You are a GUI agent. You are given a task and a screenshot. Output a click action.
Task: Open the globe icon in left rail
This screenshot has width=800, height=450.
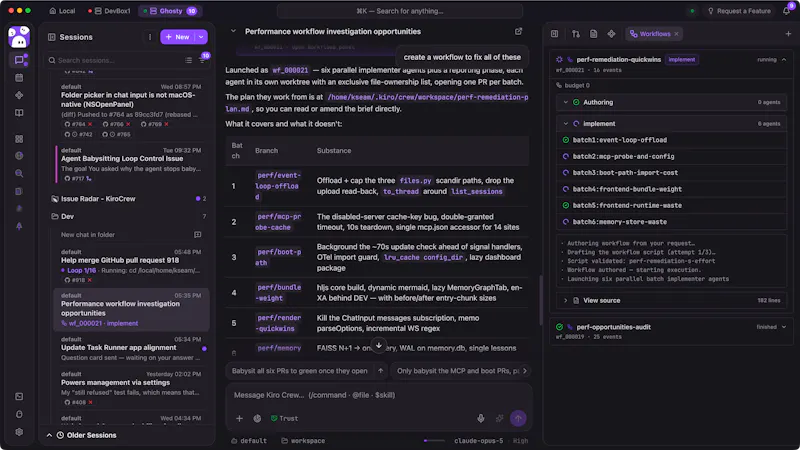pos(19,156)
